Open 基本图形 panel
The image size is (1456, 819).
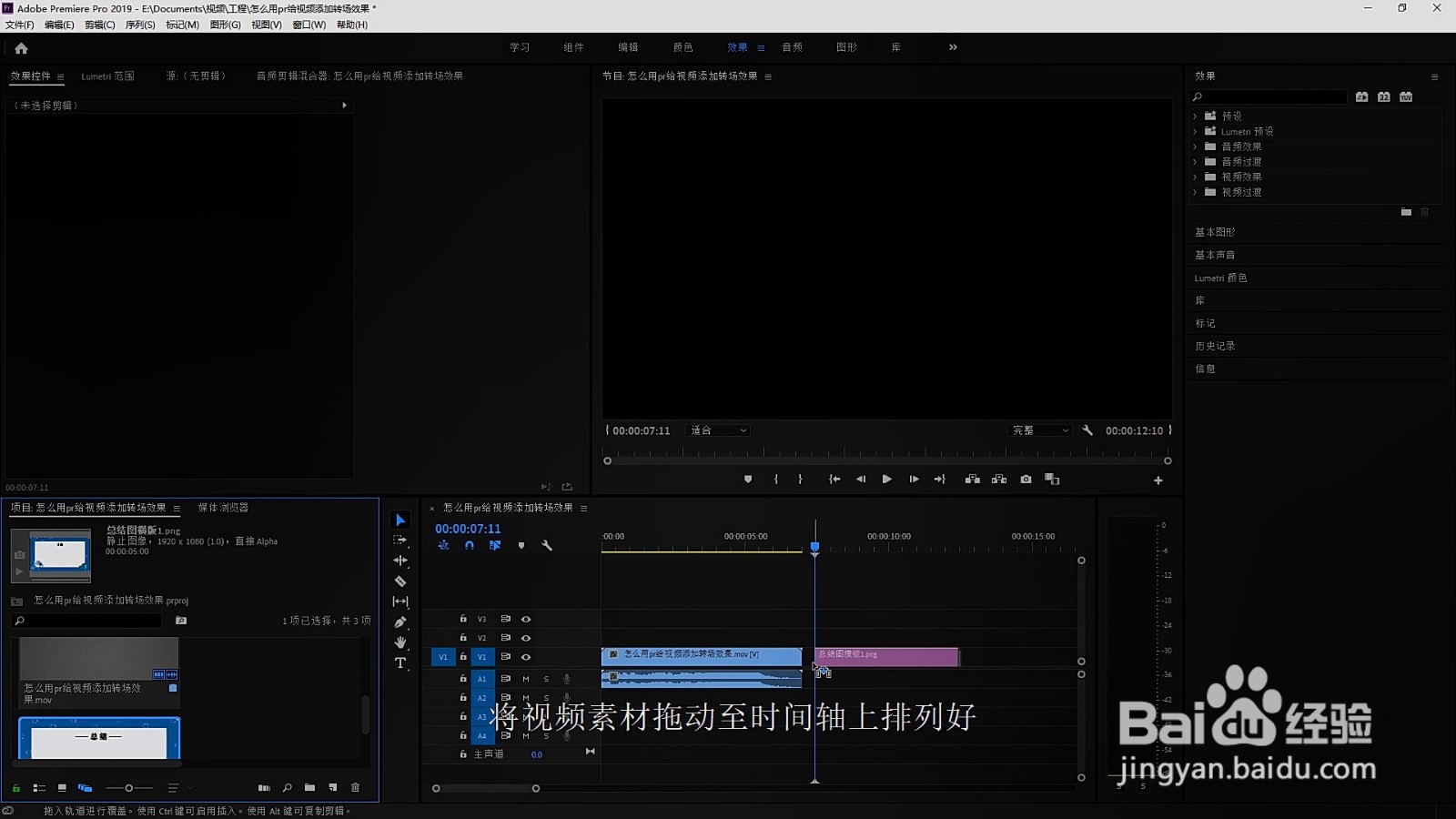pyautogui.click(x=1215, y=232)
